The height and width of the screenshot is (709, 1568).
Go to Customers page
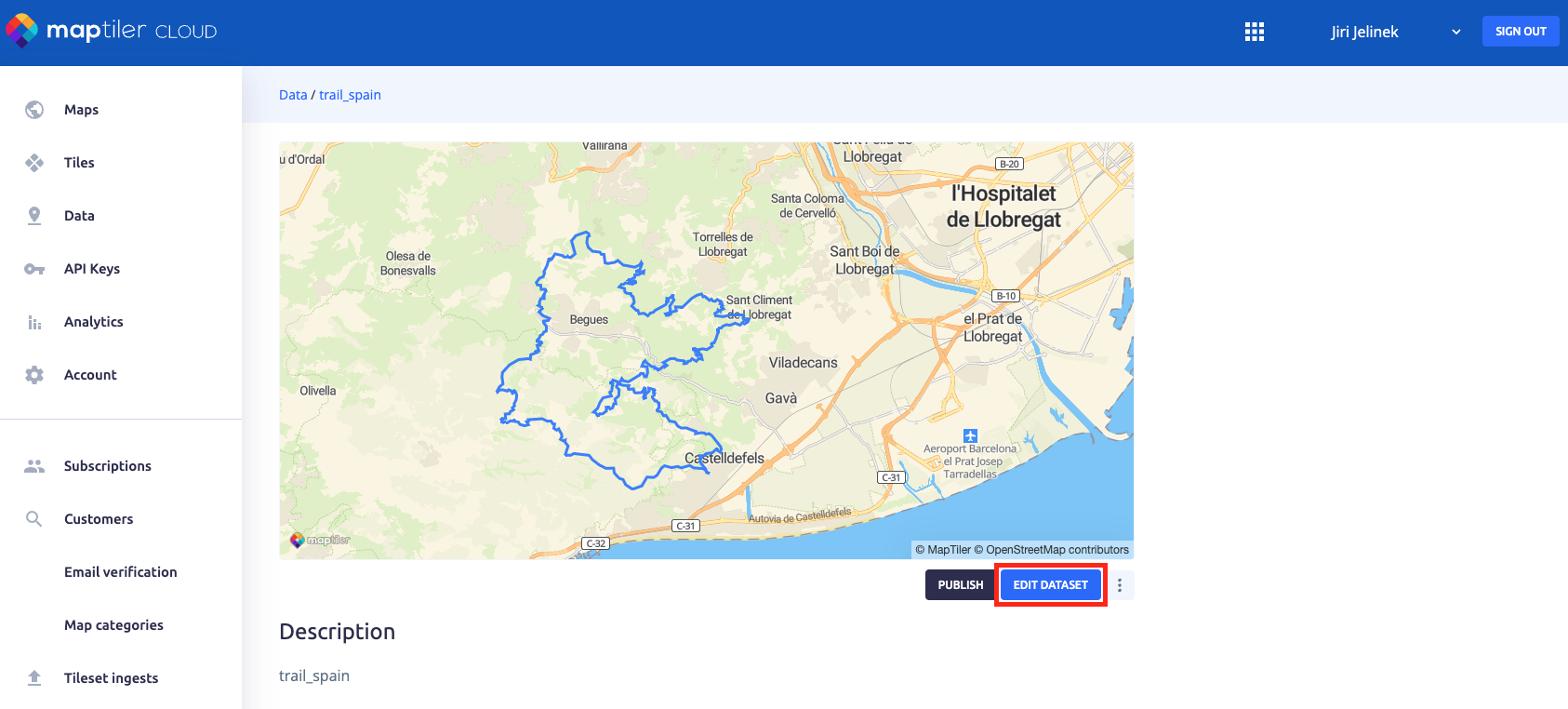tap(99, 519)
